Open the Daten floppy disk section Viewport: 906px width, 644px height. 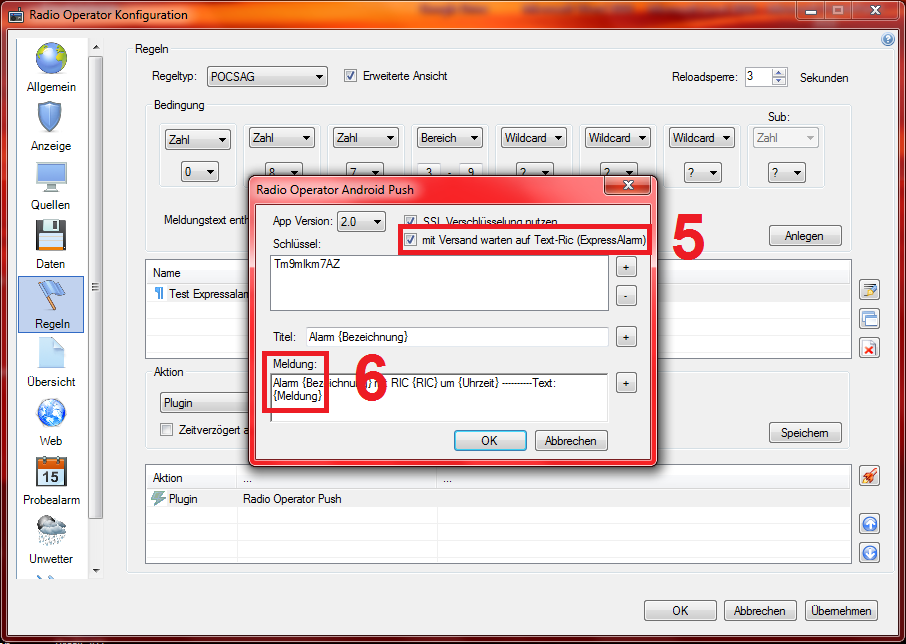(51, 245)
